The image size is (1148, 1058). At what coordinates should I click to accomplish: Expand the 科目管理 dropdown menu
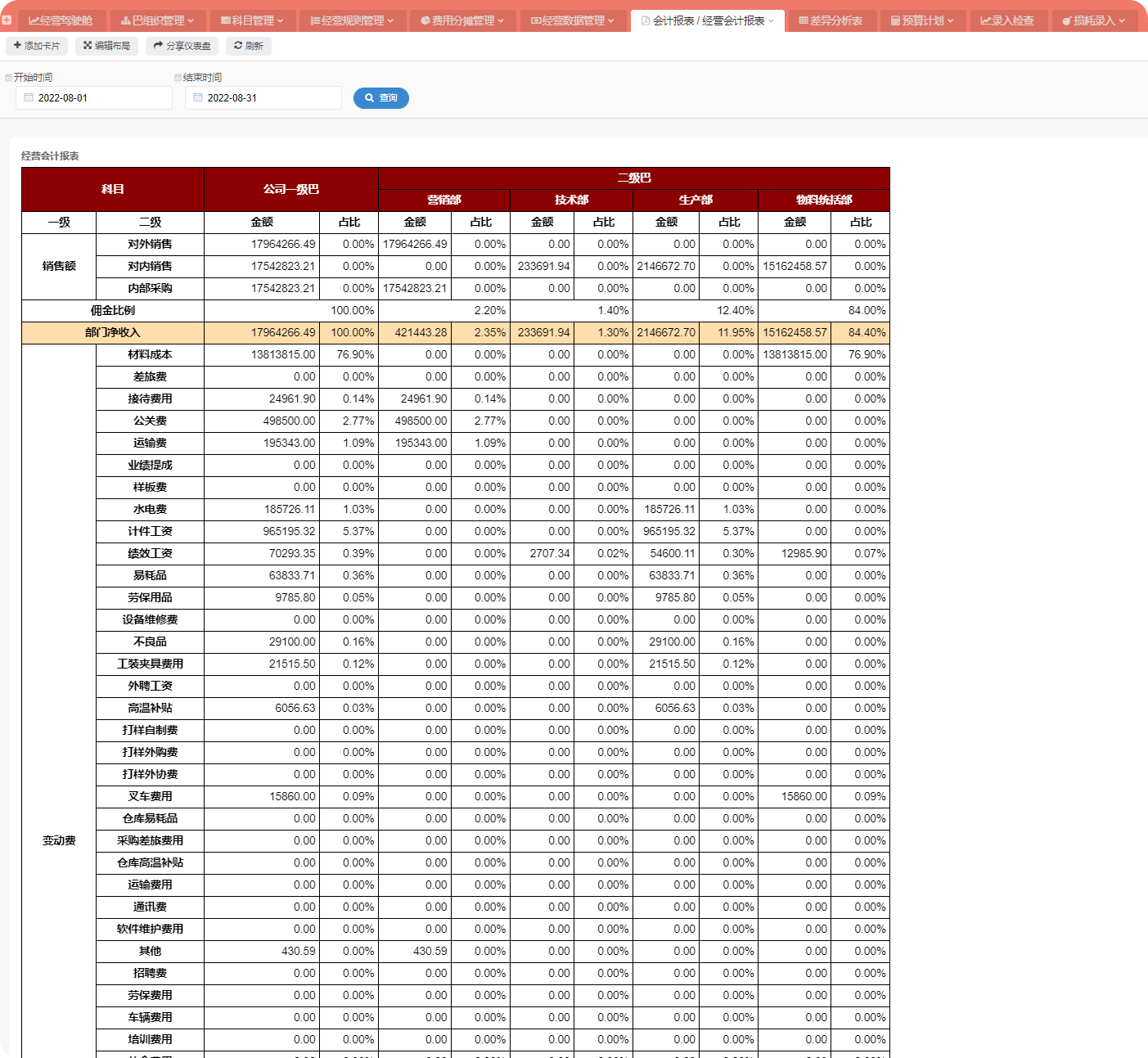point(252,20)
